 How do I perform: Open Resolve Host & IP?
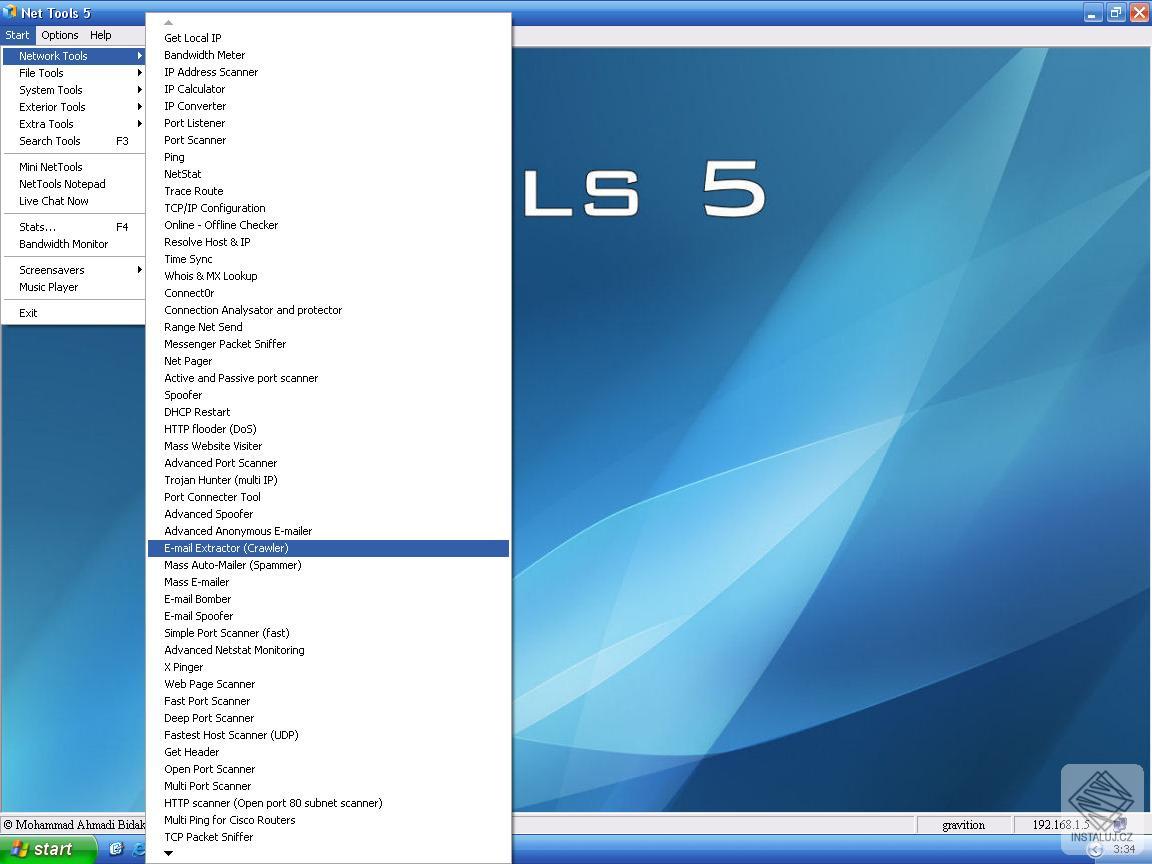328,242
